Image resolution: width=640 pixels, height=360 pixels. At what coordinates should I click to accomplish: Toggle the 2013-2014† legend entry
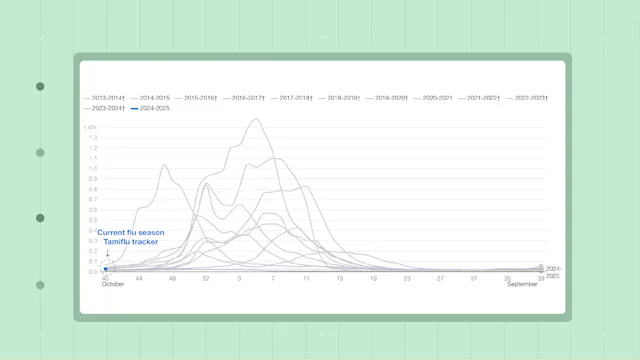coord(104,98)
